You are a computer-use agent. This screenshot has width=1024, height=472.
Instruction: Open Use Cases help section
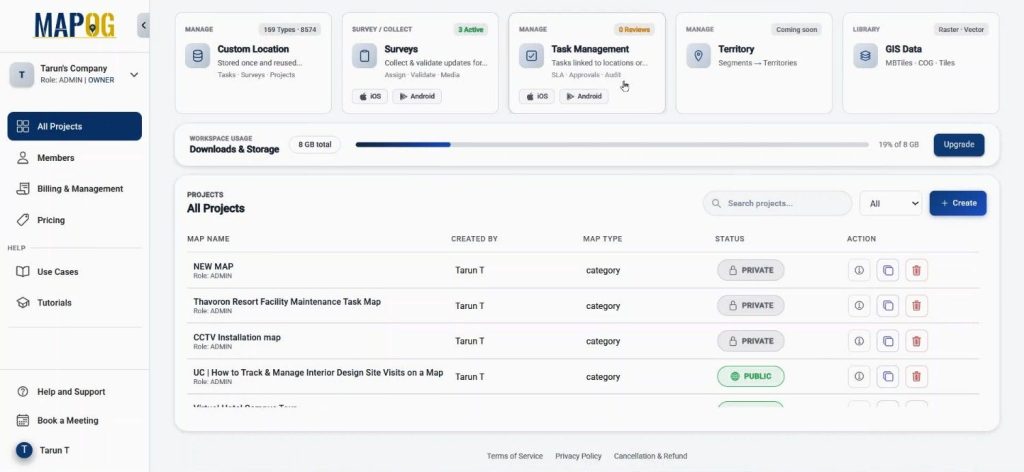click(74, 272)
